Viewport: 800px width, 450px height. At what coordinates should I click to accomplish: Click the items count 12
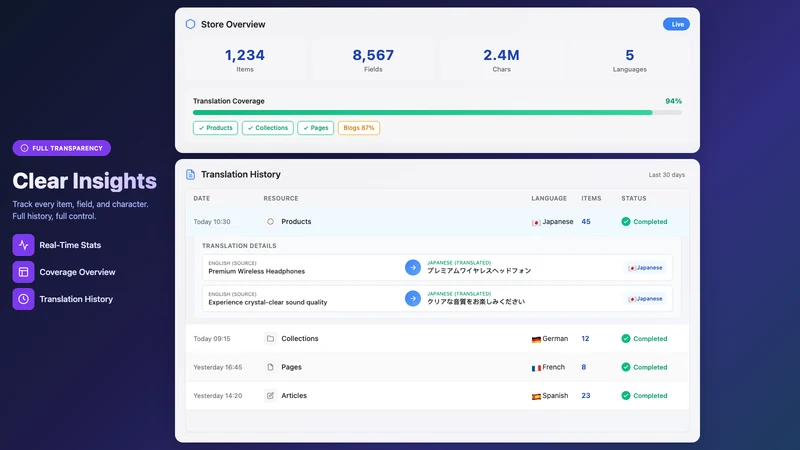585,338
